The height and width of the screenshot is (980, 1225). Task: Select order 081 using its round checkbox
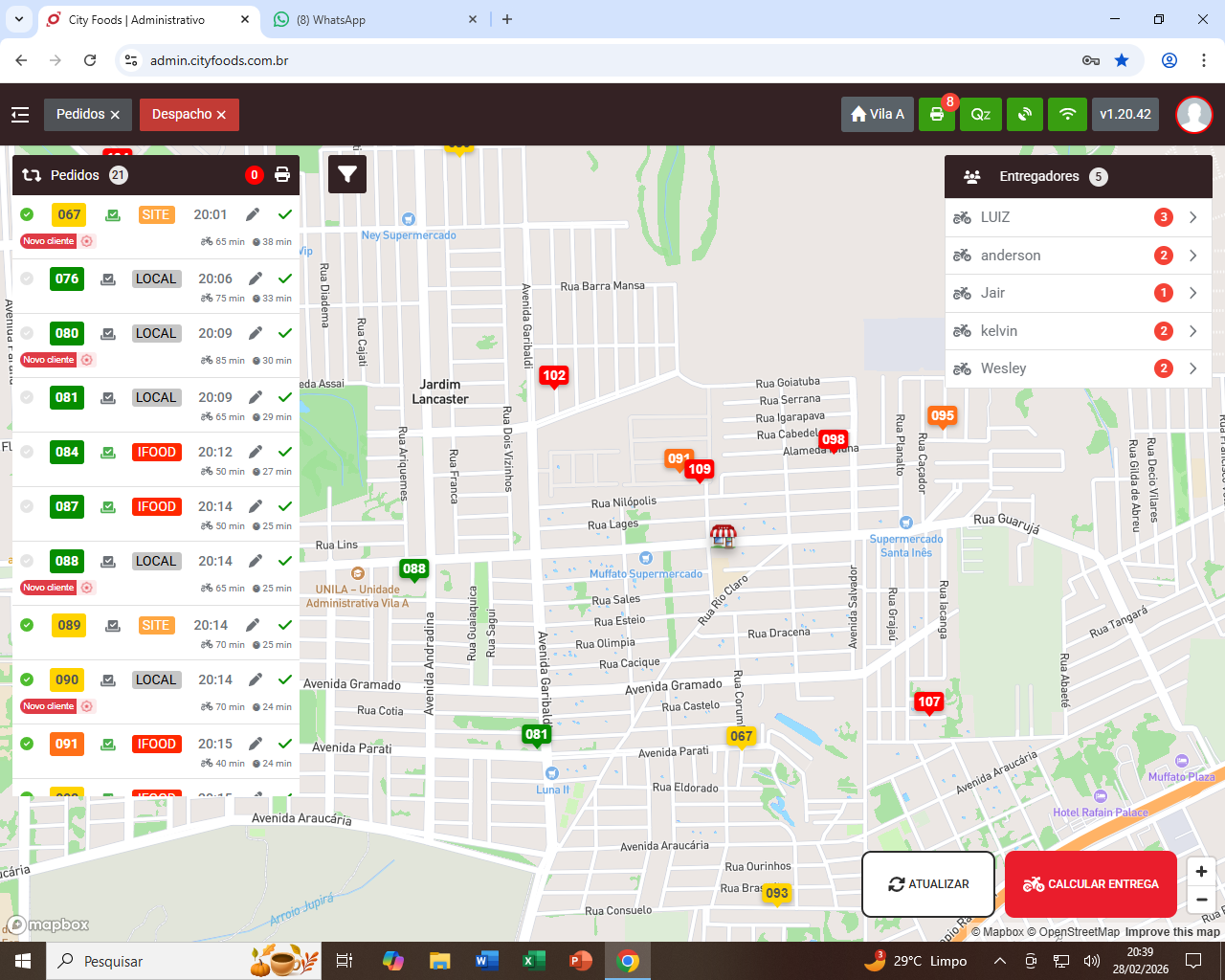[x=27, y=397]
